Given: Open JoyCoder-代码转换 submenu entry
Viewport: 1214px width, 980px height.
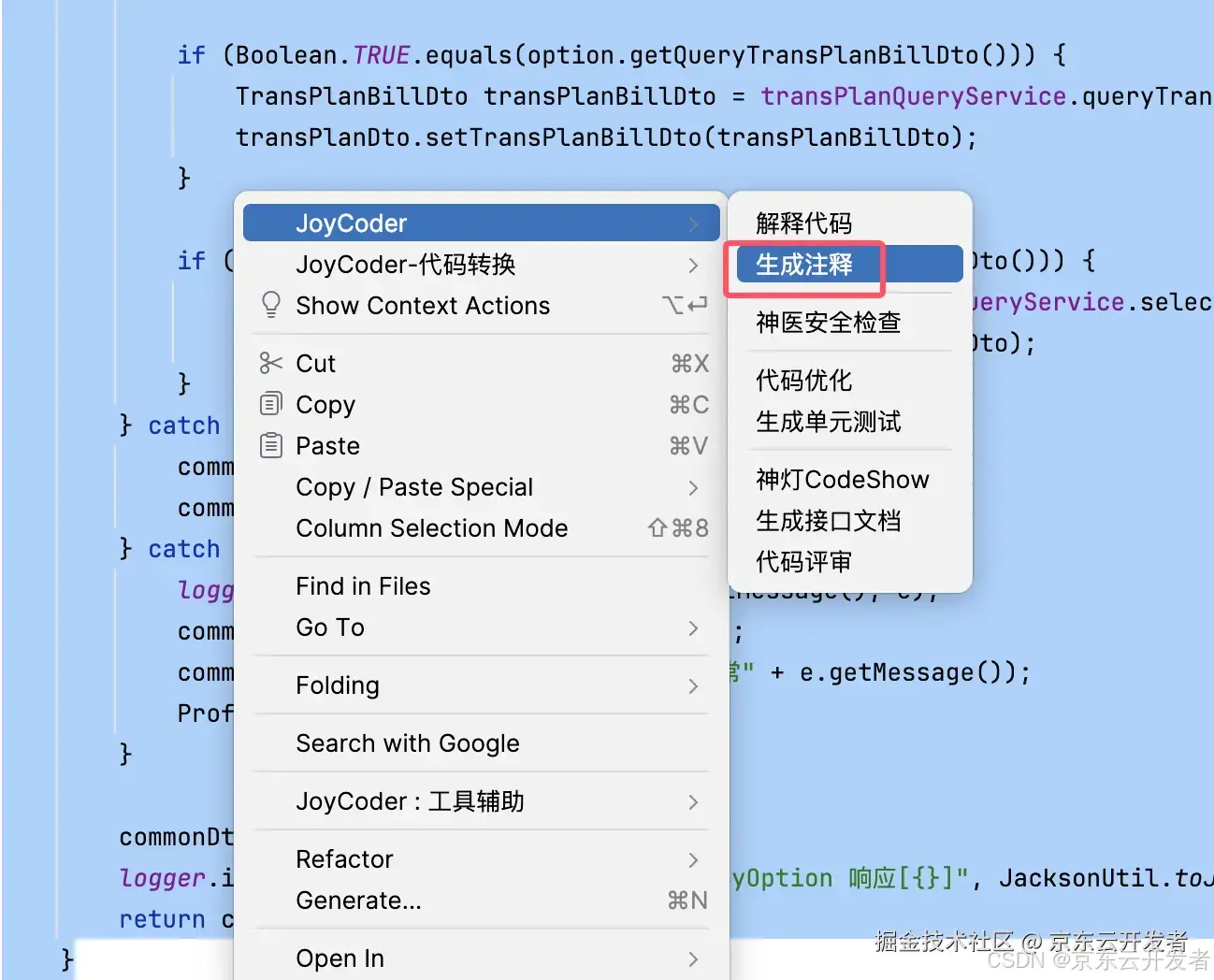Looking at the screenshot, I should click(x=481, y=265).
